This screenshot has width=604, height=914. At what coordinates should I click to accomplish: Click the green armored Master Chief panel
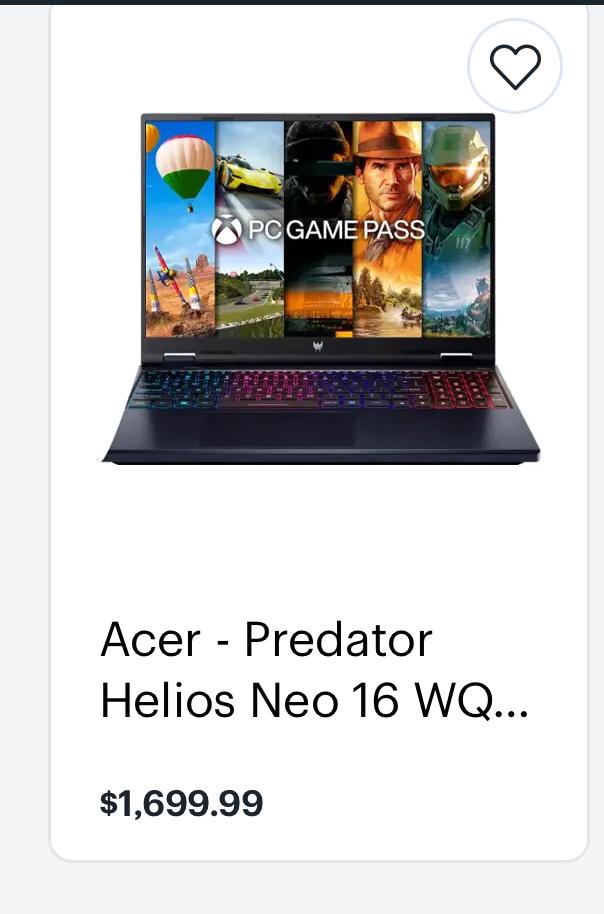coord(457,228)
